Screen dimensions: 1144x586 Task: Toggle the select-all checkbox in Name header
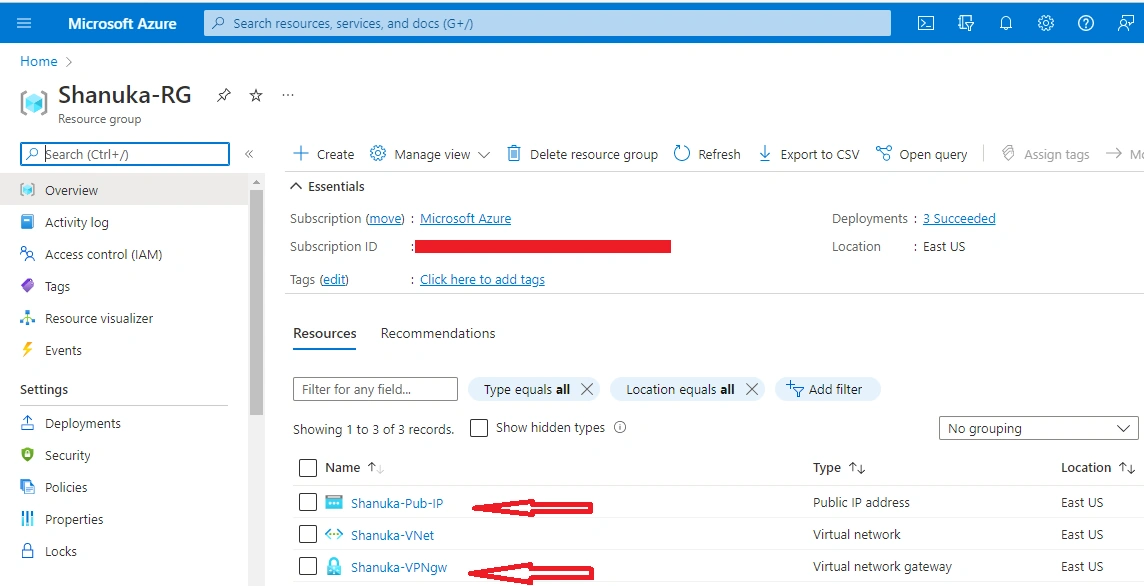click(308, 467)
